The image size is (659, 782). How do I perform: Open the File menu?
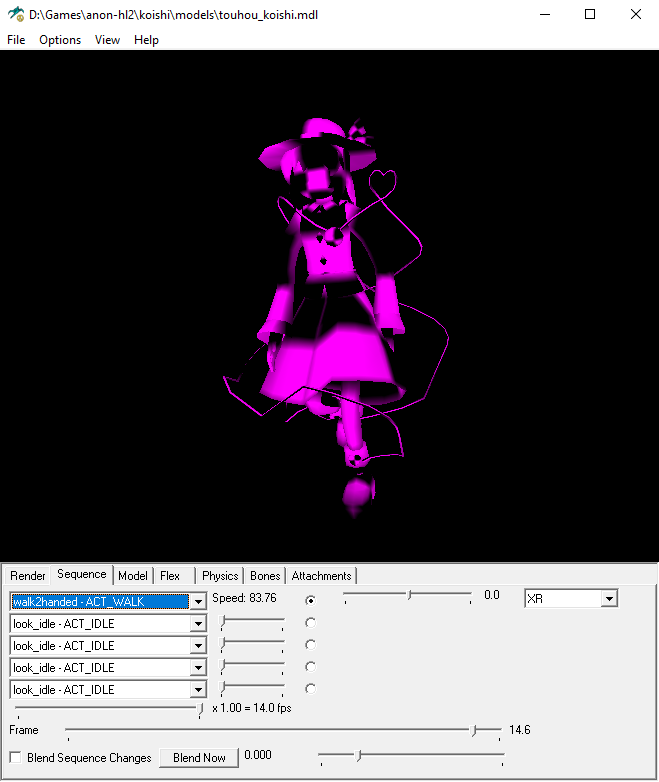pyautogui.click(x=16, y=40)
